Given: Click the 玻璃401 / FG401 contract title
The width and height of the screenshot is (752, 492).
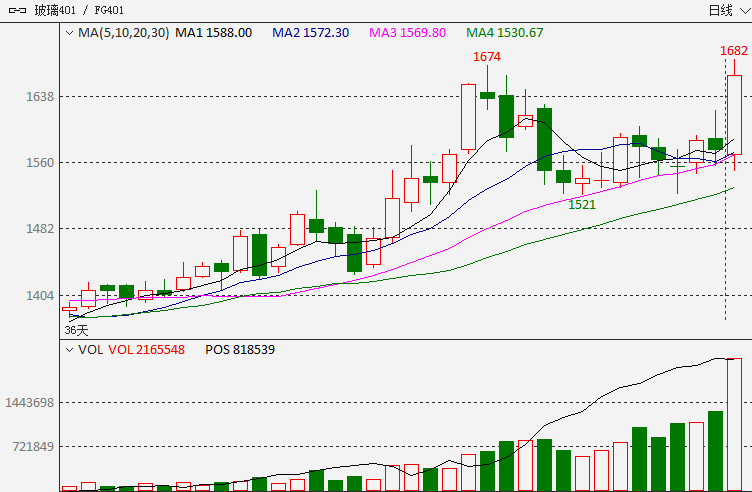Looking at the screenshot, I should point(79,10).
